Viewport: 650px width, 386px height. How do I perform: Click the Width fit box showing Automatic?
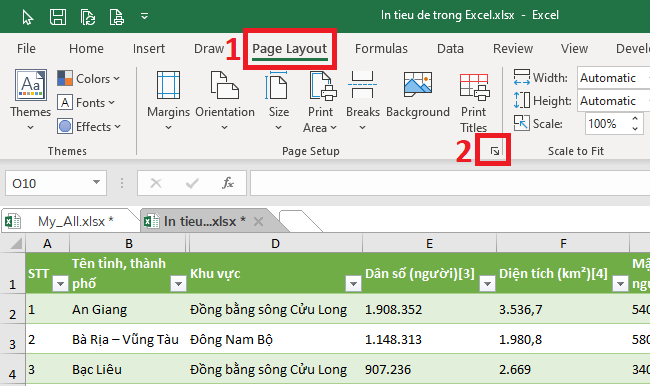point(614,78)
